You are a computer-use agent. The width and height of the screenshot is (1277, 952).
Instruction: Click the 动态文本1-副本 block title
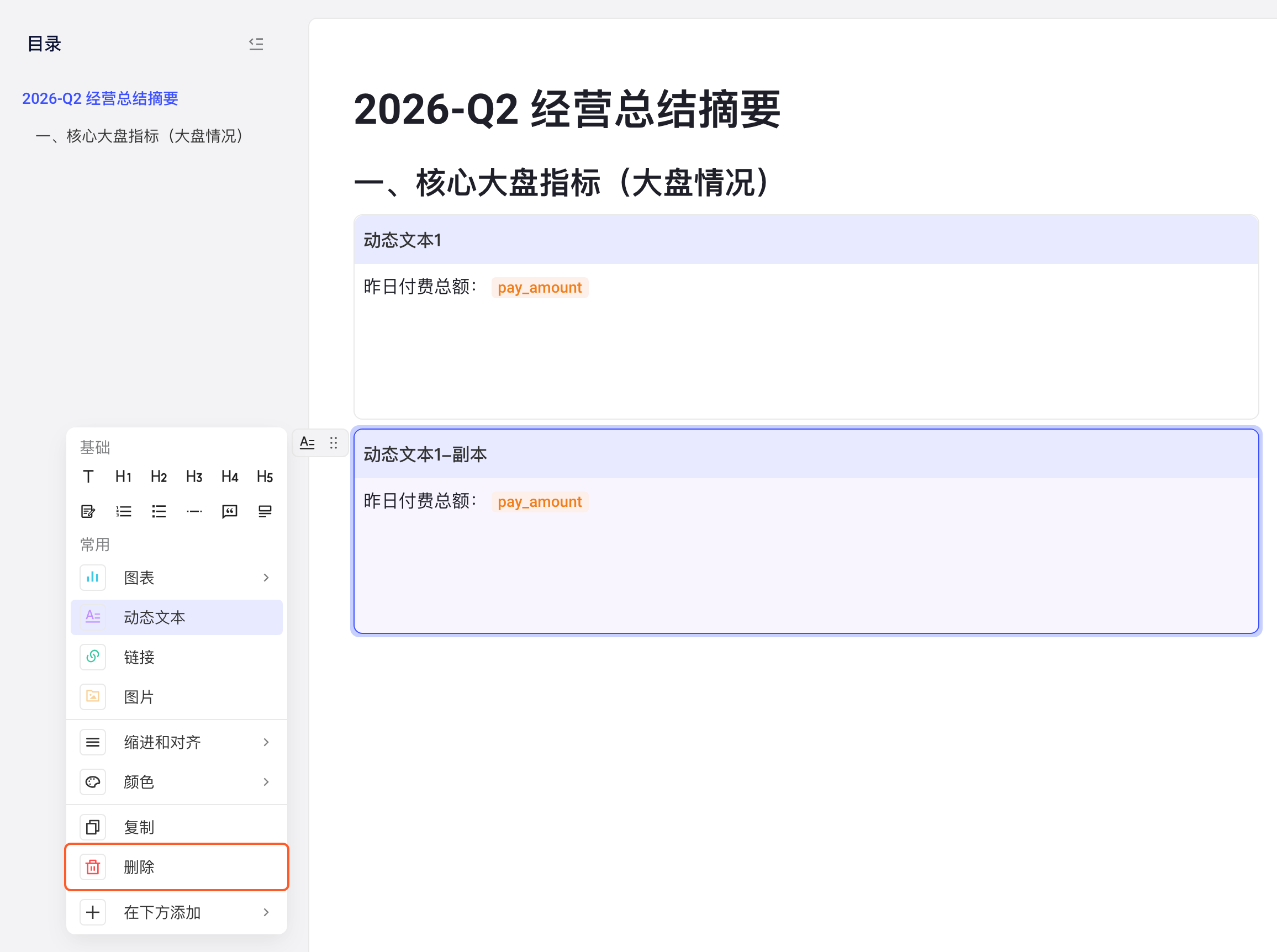click(x=425, y=454)
